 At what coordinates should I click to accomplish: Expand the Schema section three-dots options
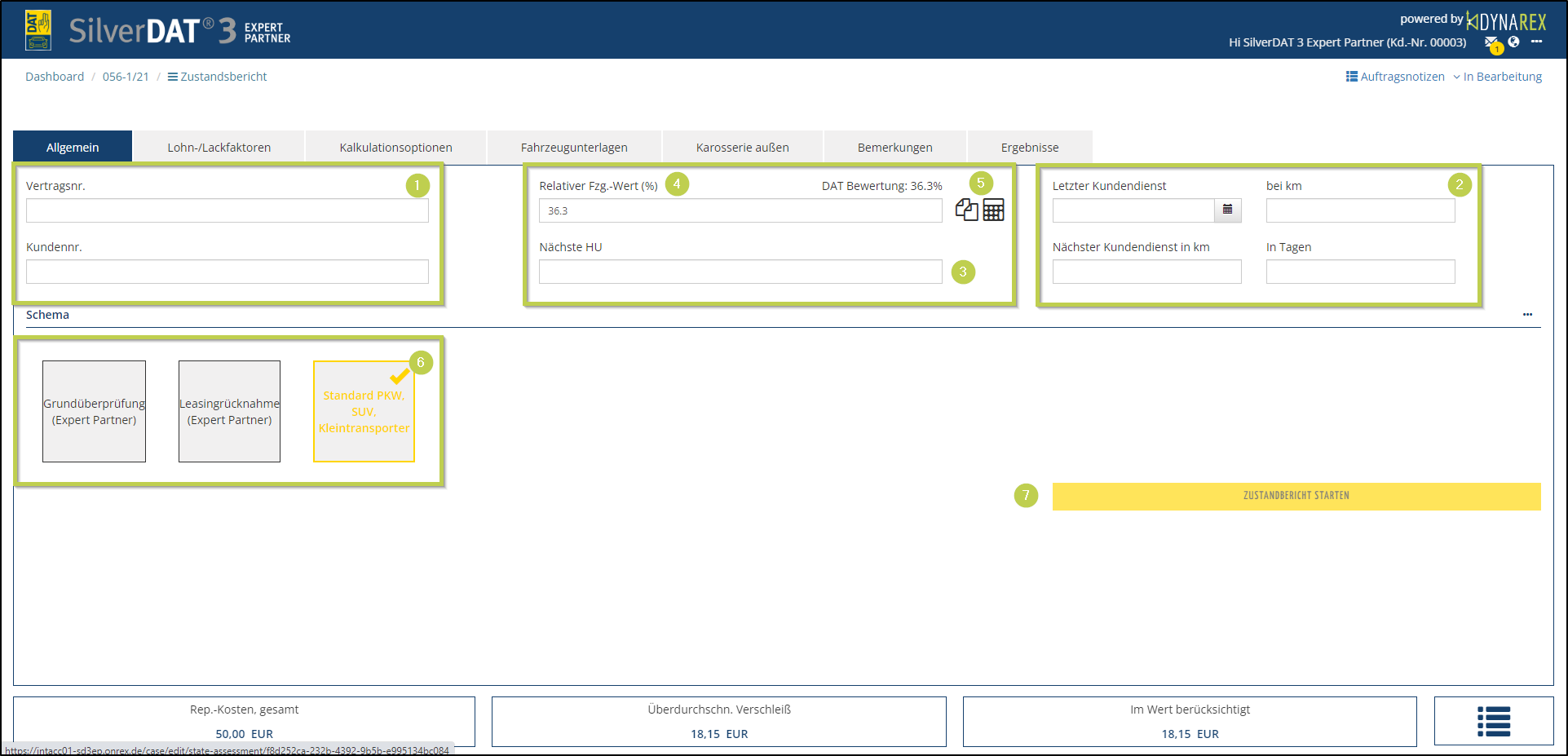pos(1527,315)
